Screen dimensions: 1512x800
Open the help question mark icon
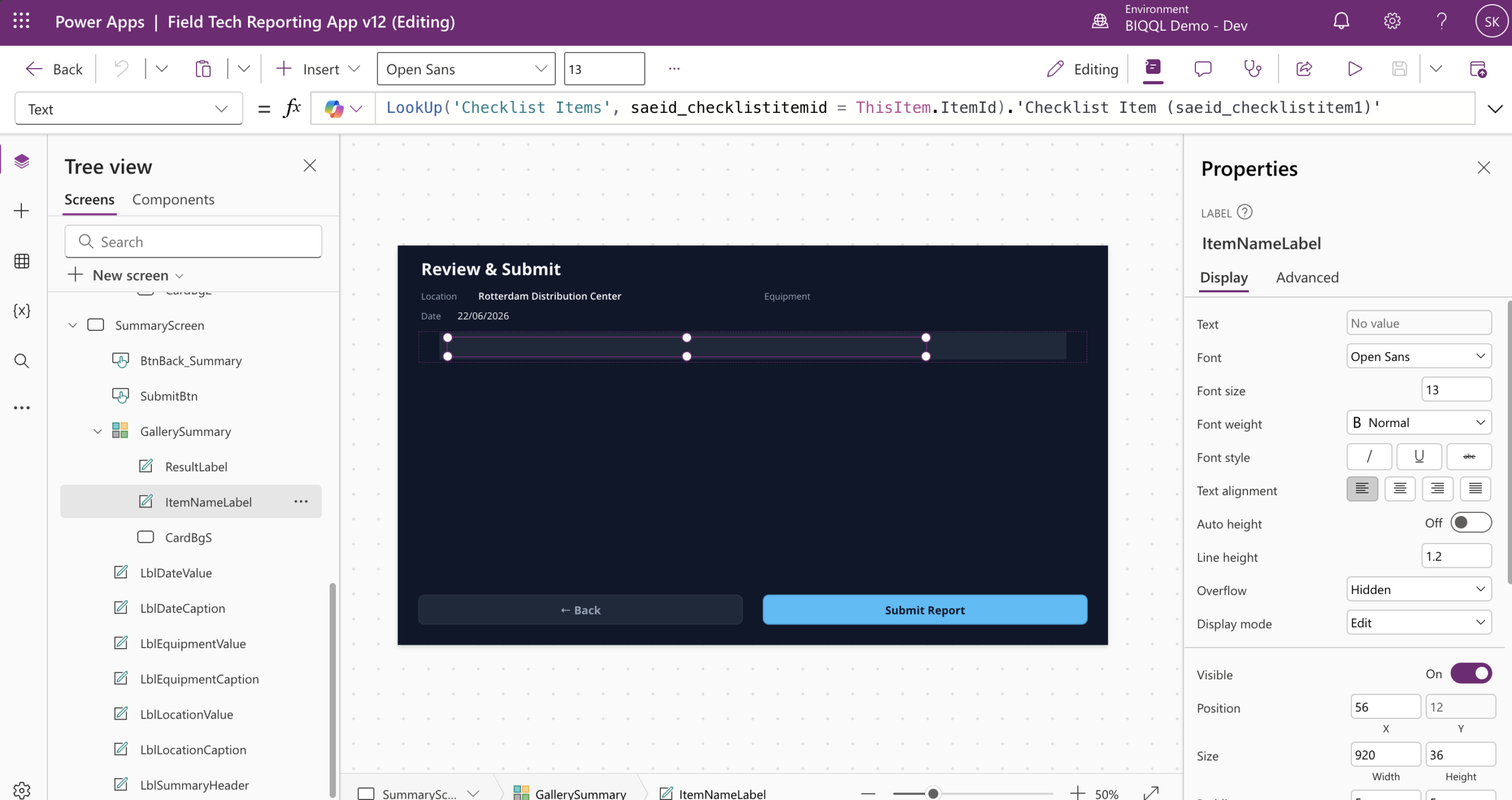tap(1442, 21)
